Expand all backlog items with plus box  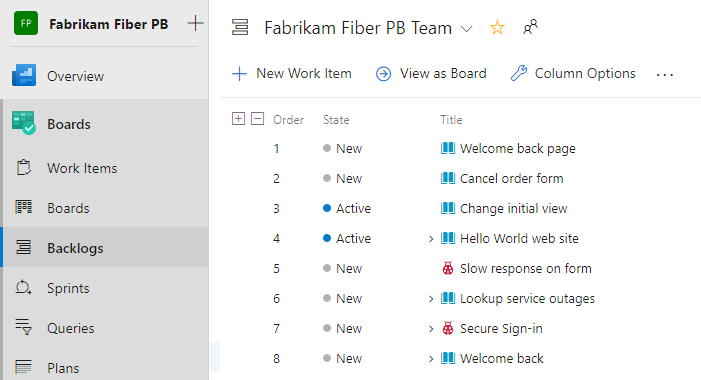point(238,118)
